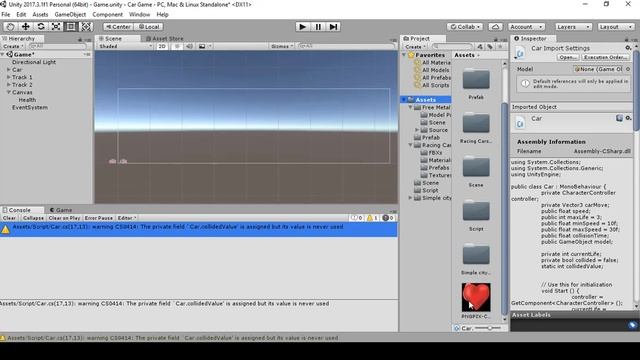Viewport: 640px width, 360px height.
Task: Select the Scene folder in assets grid
Action: 476,167
